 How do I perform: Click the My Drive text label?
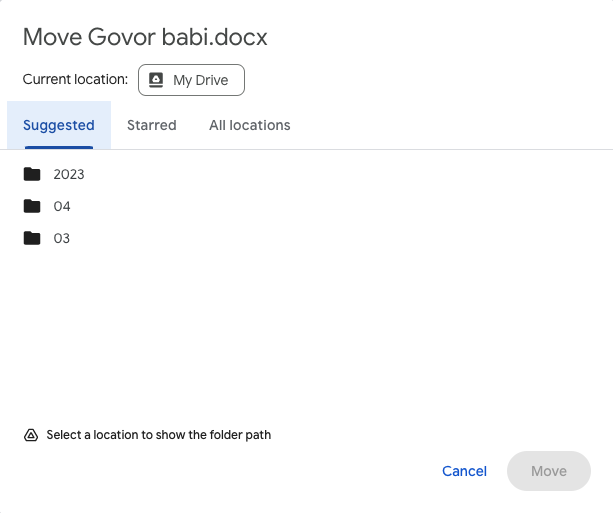pyautogui.click(x=201, y=80)
